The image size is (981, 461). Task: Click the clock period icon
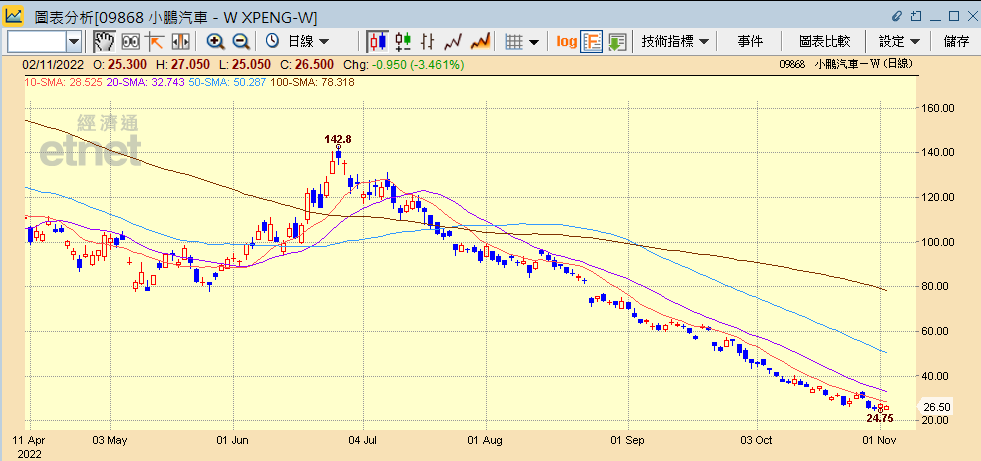click(x=272, y=42)
